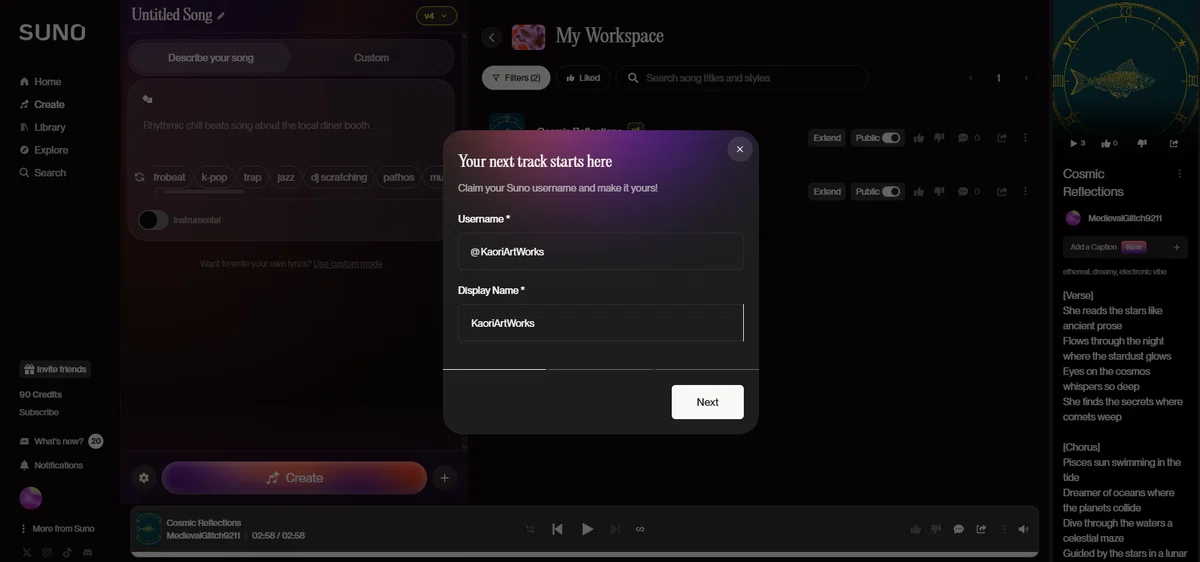
Task: Toggle the Instrumental switch
Action: (153, 220)
